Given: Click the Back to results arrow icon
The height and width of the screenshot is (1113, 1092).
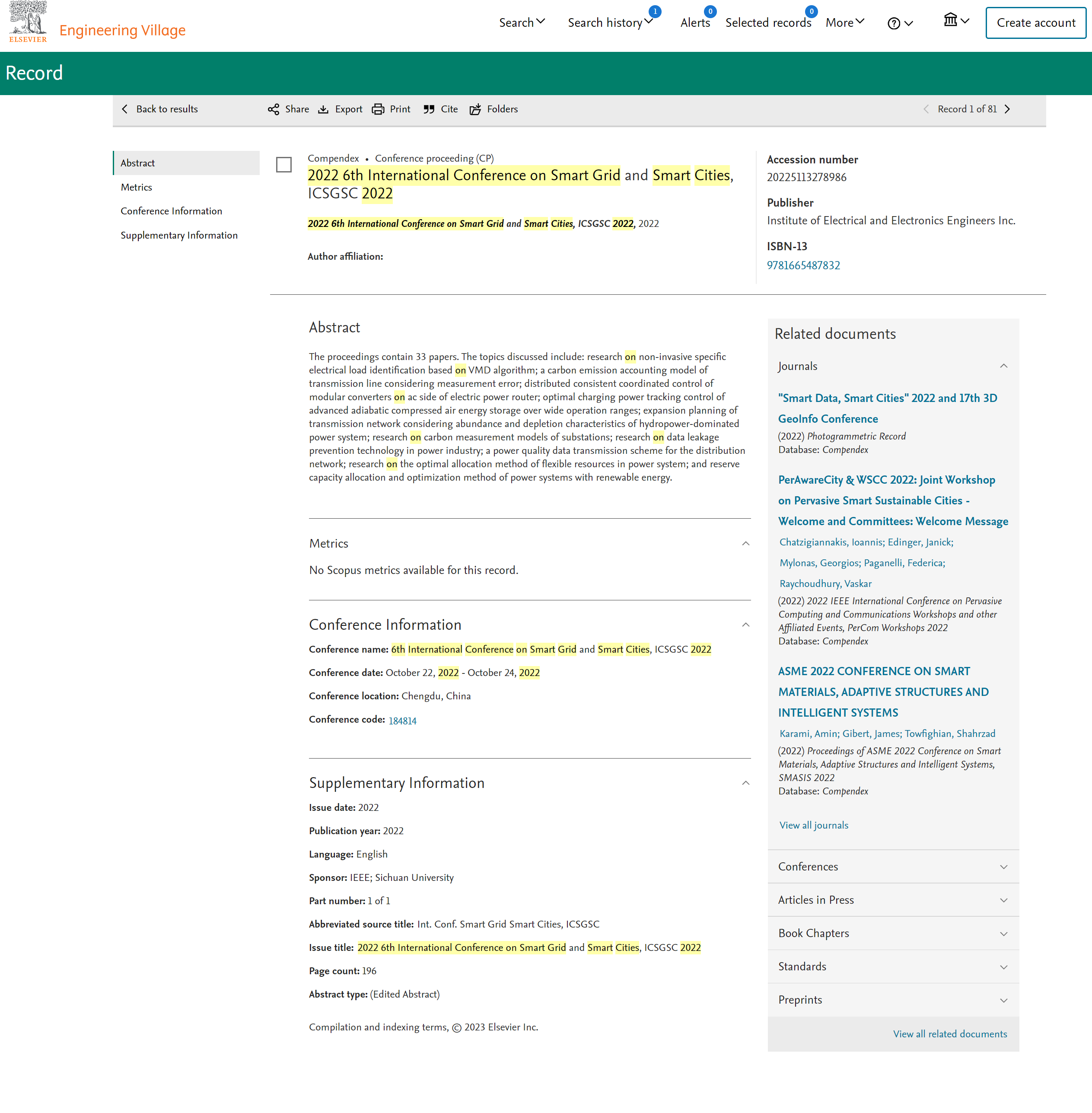Looking at the screenshot, I should 124,109.
